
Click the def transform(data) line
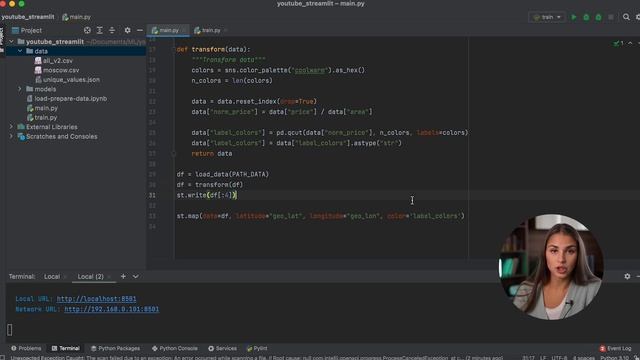click(x=213, y=49)
